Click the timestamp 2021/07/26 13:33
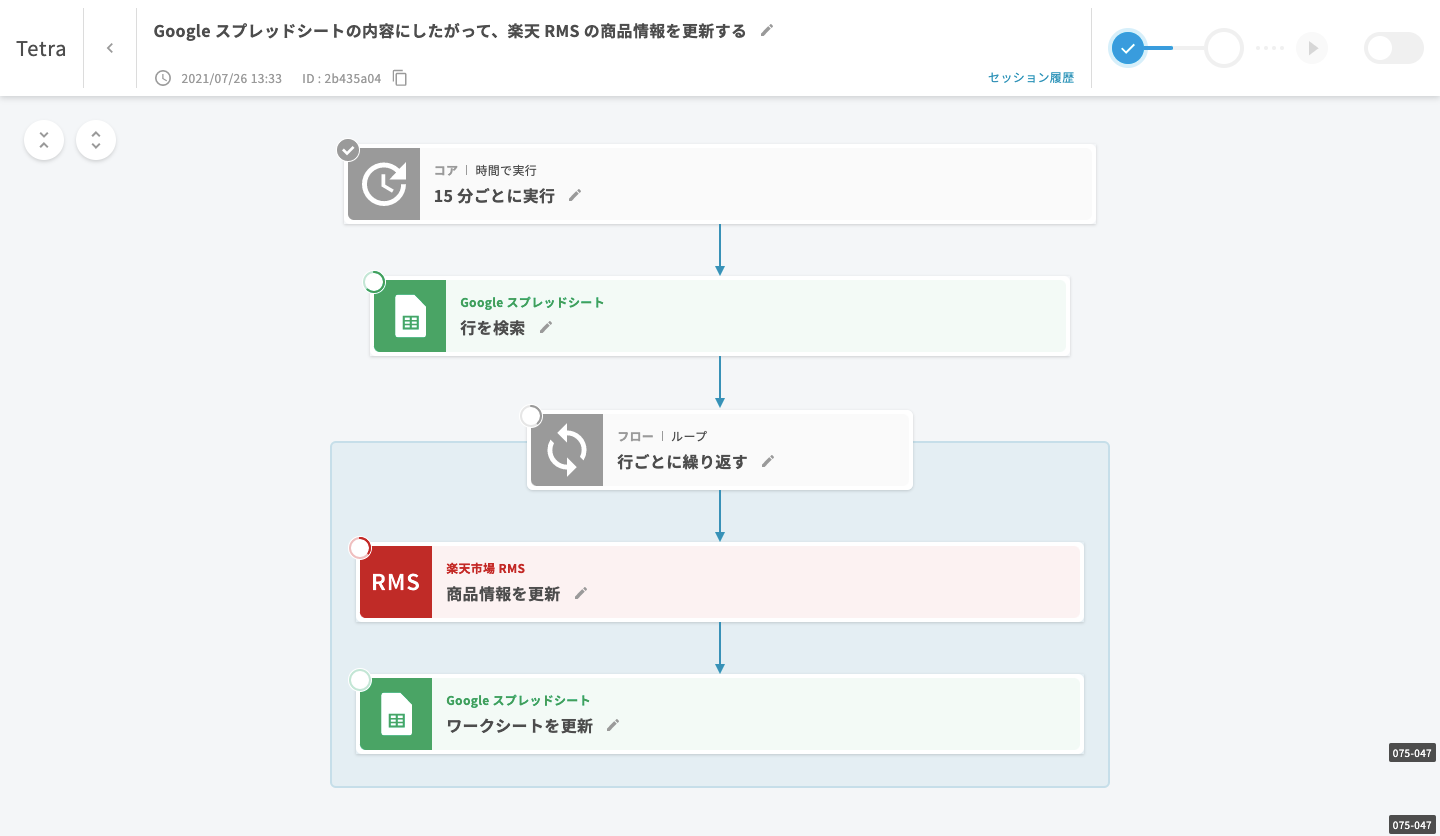Viewport: 1440px width, 836px height. point(232,78)
